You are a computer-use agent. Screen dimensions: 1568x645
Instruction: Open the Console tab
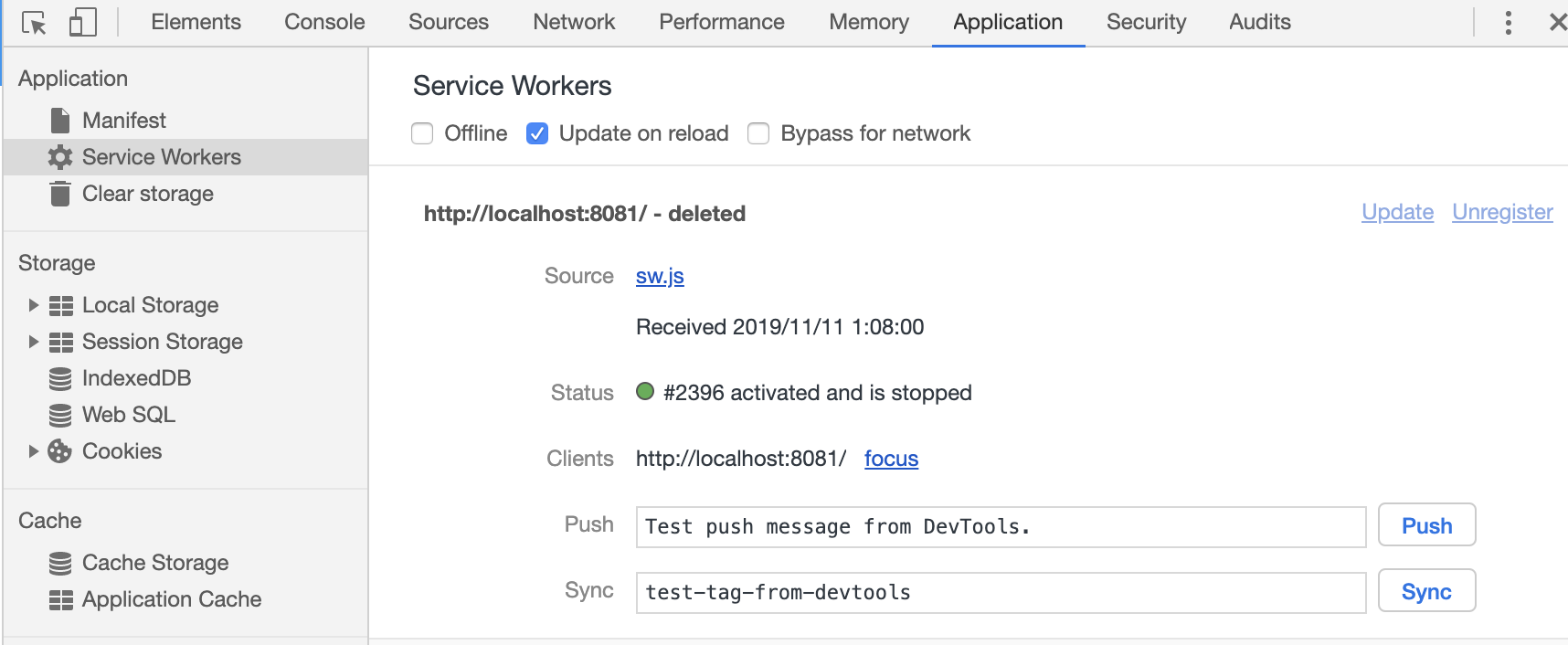coord(324,22)
